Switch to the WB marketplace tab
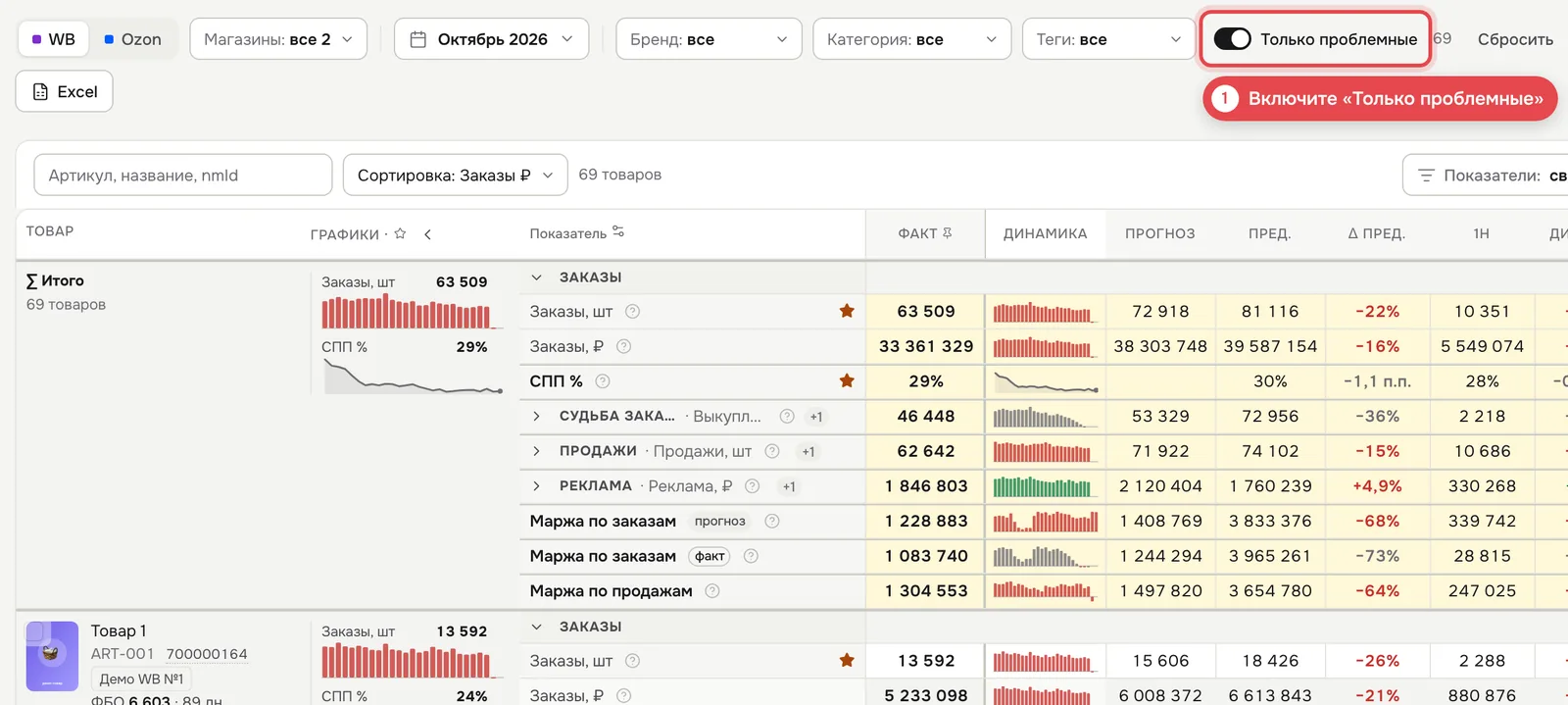Viewport: 1568px width, 705px height. pyautogui.click(x=54, y=39)
